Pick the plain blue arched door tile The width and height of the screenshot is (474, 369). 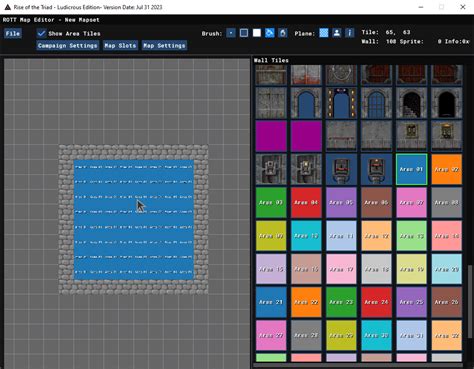click(306, 103)
